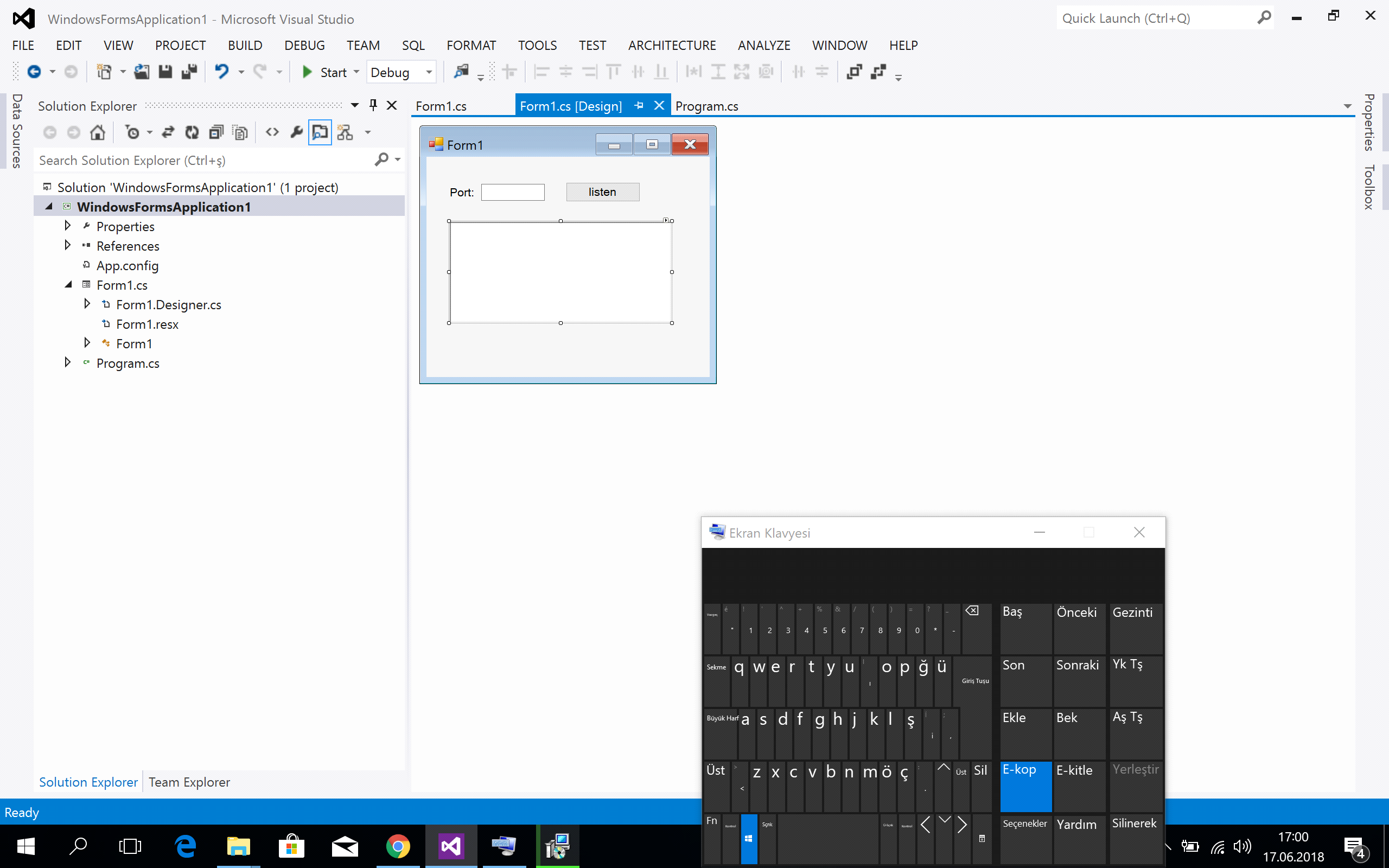Screen dimensions: 1389x868
Task: Toggle auto-hide pin on Solution Explorer
Action: click(x=373, y=105)
